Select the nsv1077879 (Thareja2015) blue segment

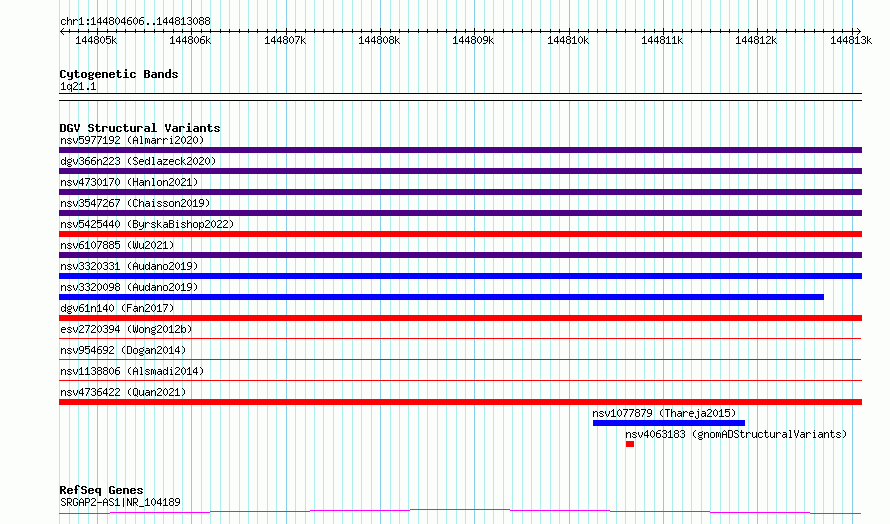[669, 423]
